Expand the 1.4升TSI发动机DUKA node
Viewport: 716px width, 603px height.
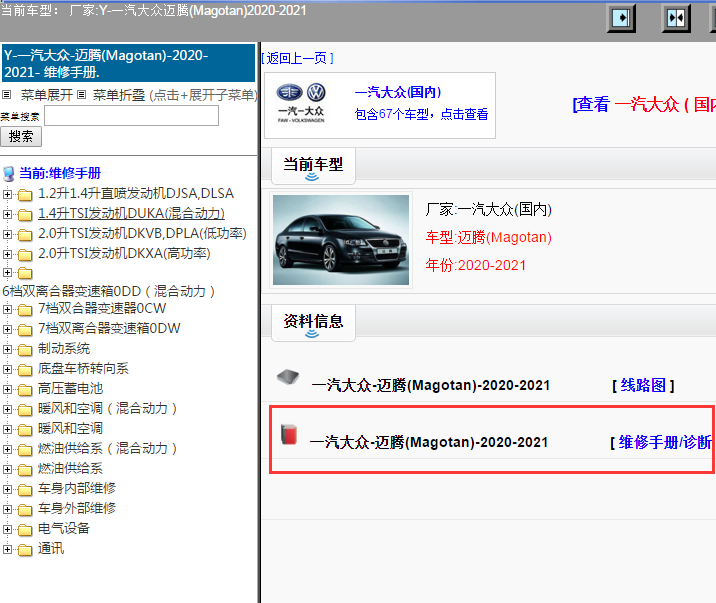7,214
